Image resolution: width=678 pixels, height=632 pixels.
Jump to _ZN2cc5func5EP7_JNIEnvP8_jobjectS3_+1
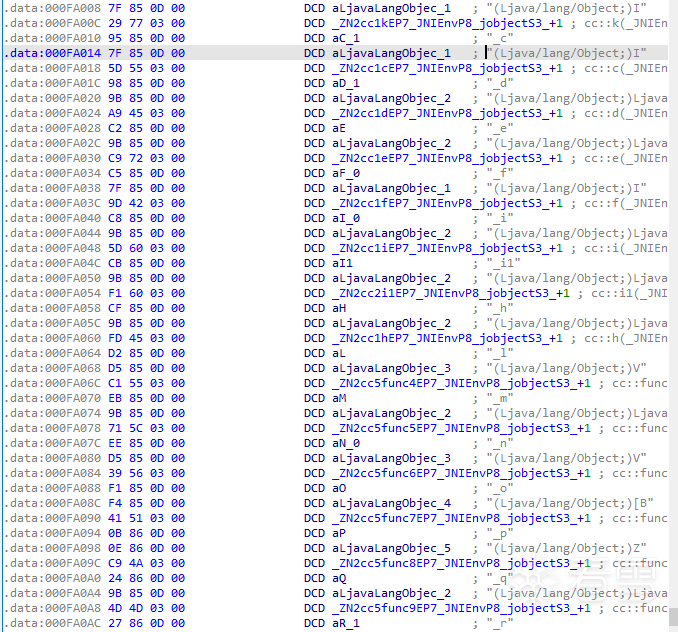tap(461, 428)
